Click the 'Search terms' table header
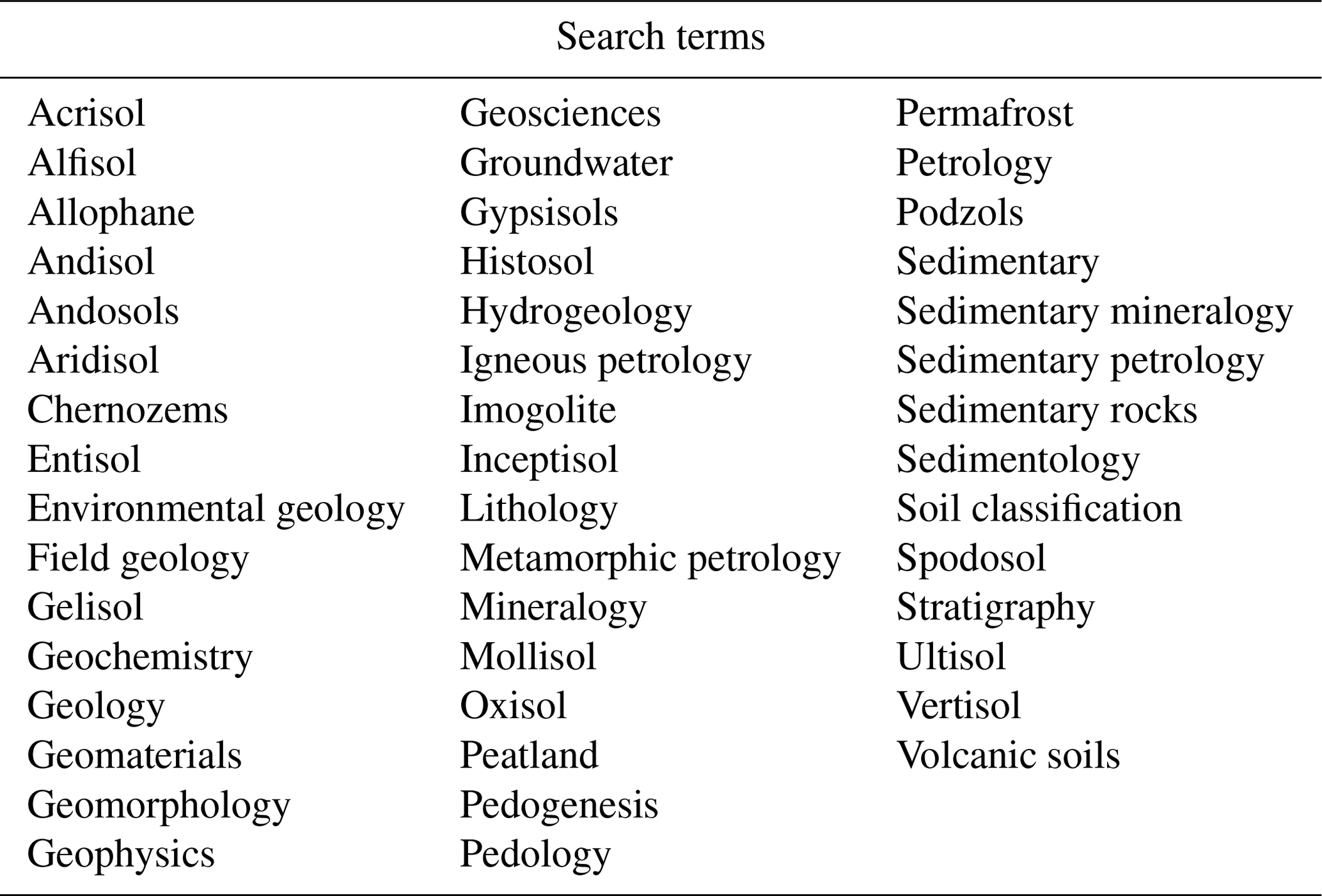Screen dimensions: 1322x896 tap(660, 36)
